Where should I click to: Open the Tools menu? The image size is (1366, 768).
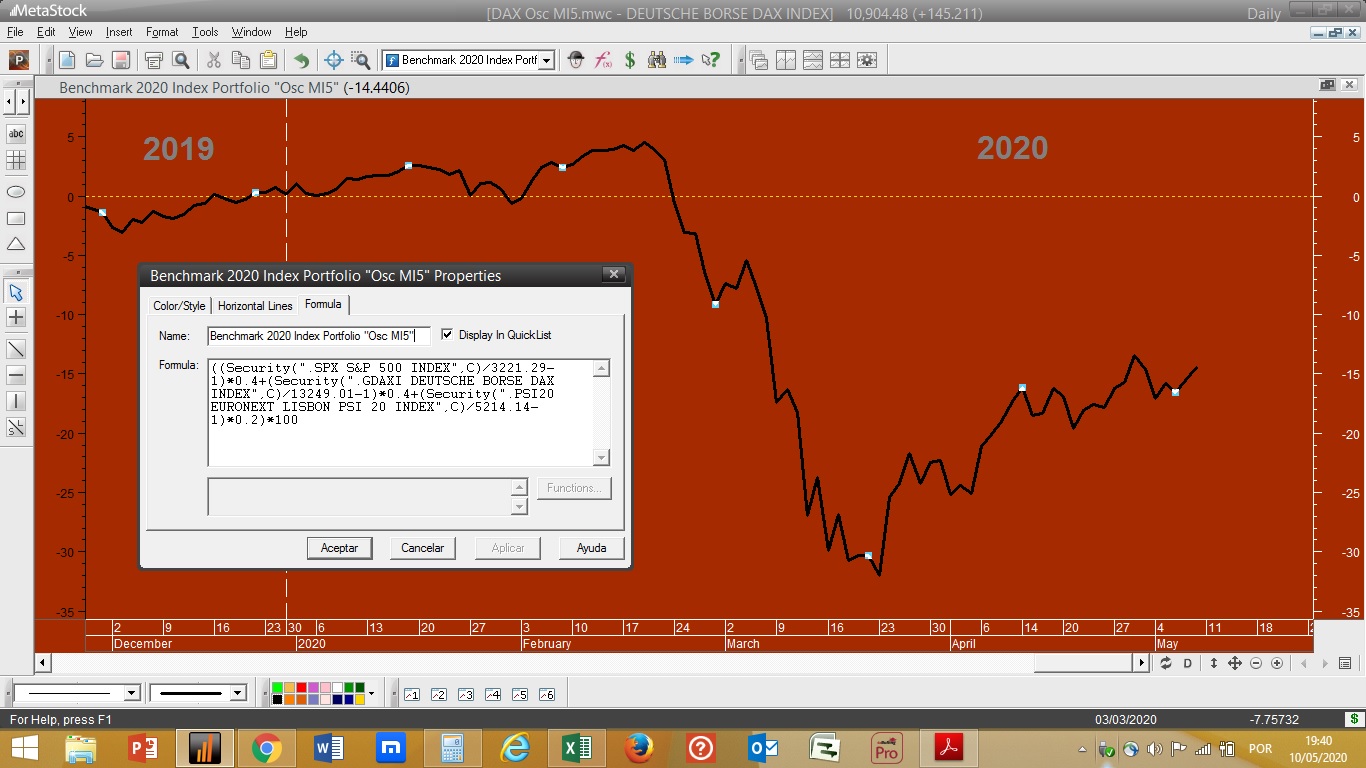(205, 32)
